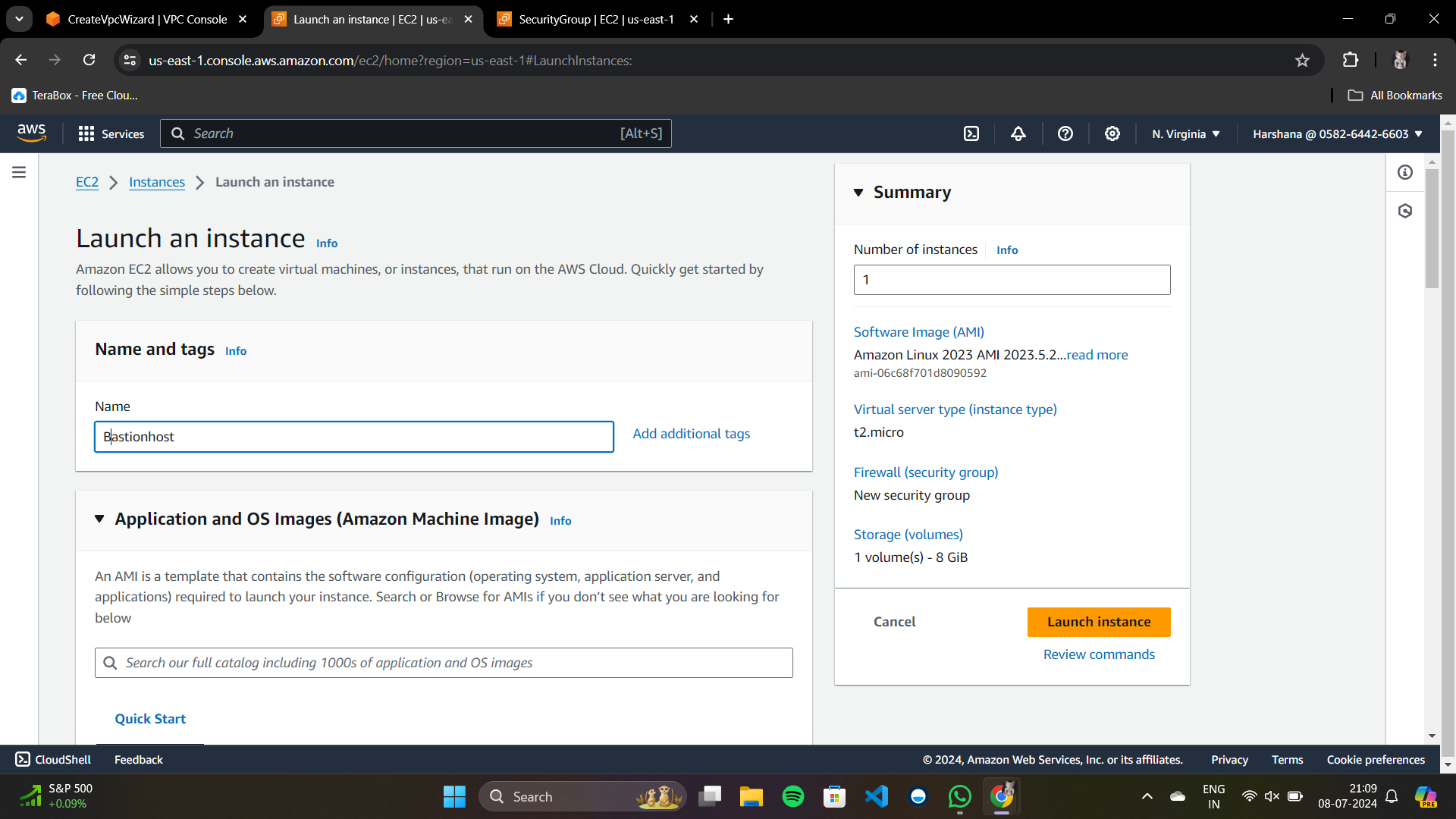The image size is (1456, 819).
Task: Open CloudShell from the top navigation bar
Action: pos(971,133)
